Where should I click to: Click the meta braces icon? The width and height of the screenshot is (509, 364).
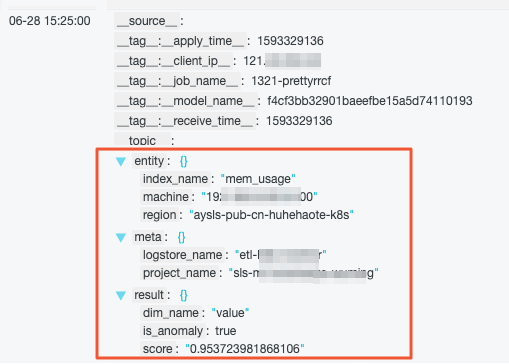[181, 237]
